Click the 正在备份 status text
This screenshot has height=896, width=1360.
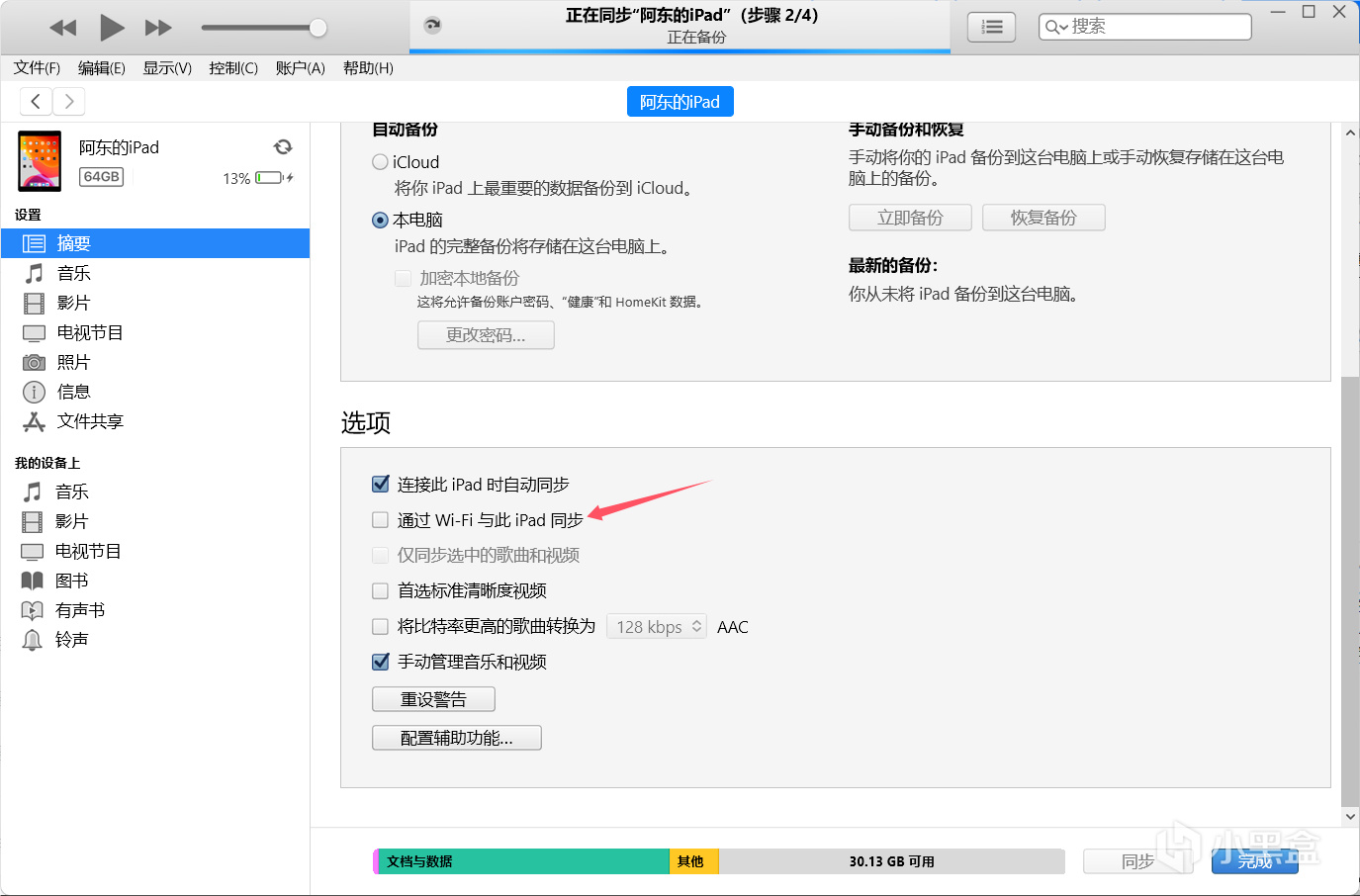696,38
